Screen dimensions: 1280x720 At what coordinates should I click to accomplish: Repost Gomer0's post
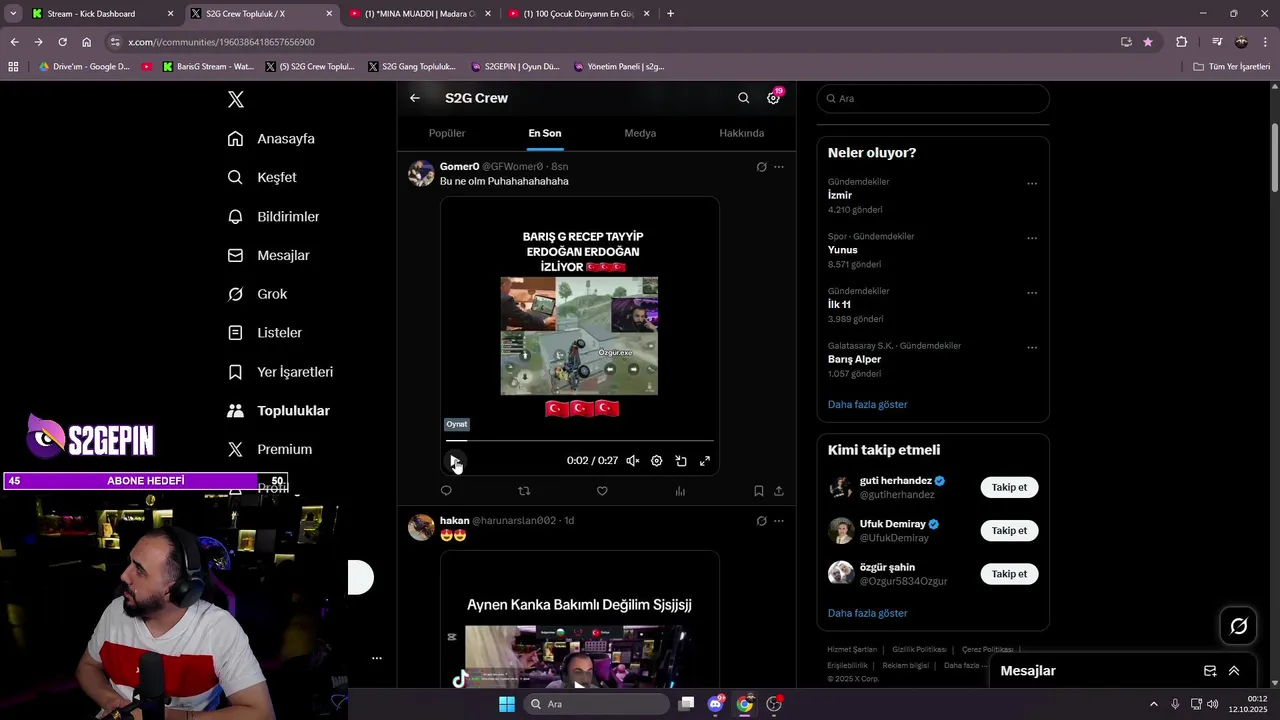pos(524,491)
